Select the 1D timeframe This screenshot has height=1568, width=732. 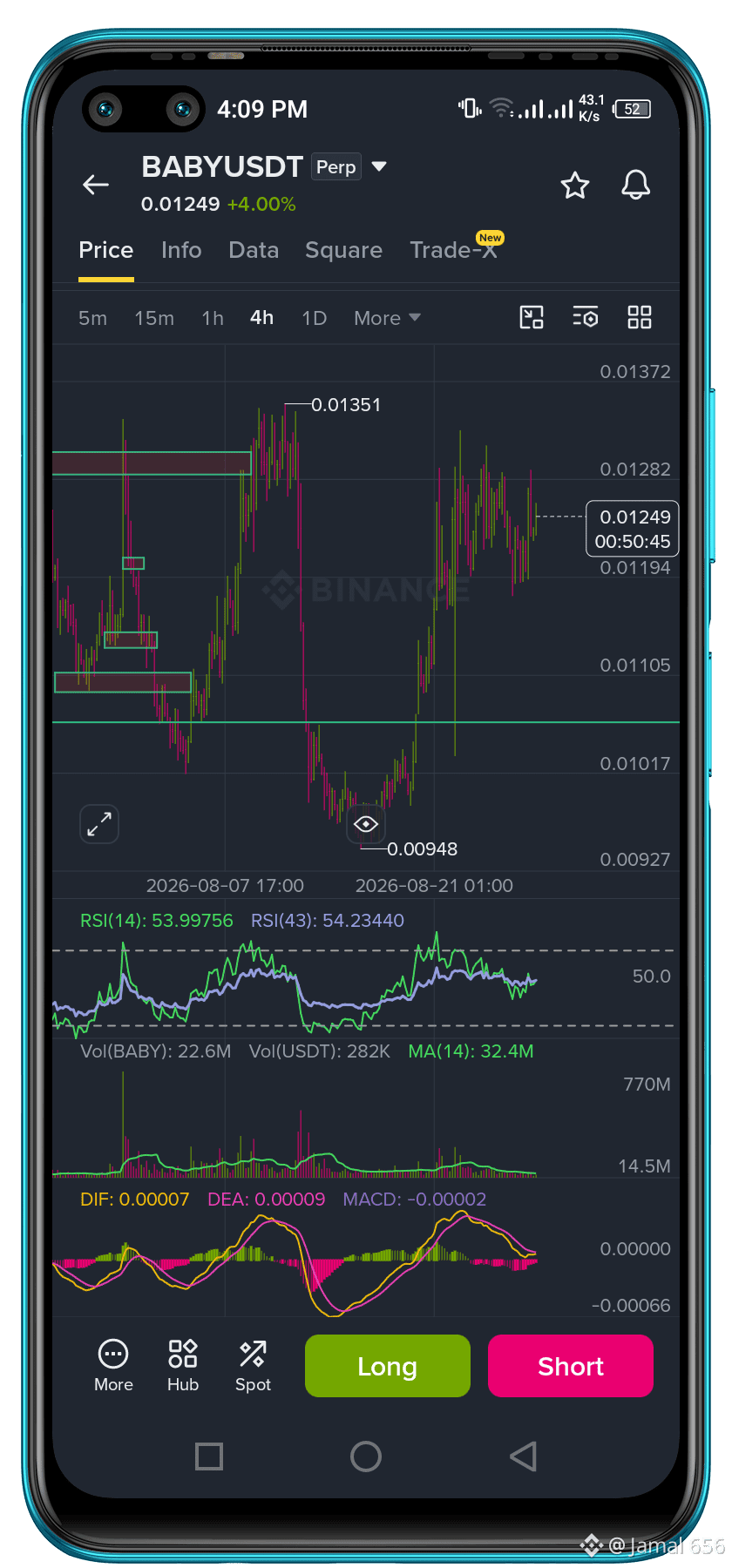[315, 318]
